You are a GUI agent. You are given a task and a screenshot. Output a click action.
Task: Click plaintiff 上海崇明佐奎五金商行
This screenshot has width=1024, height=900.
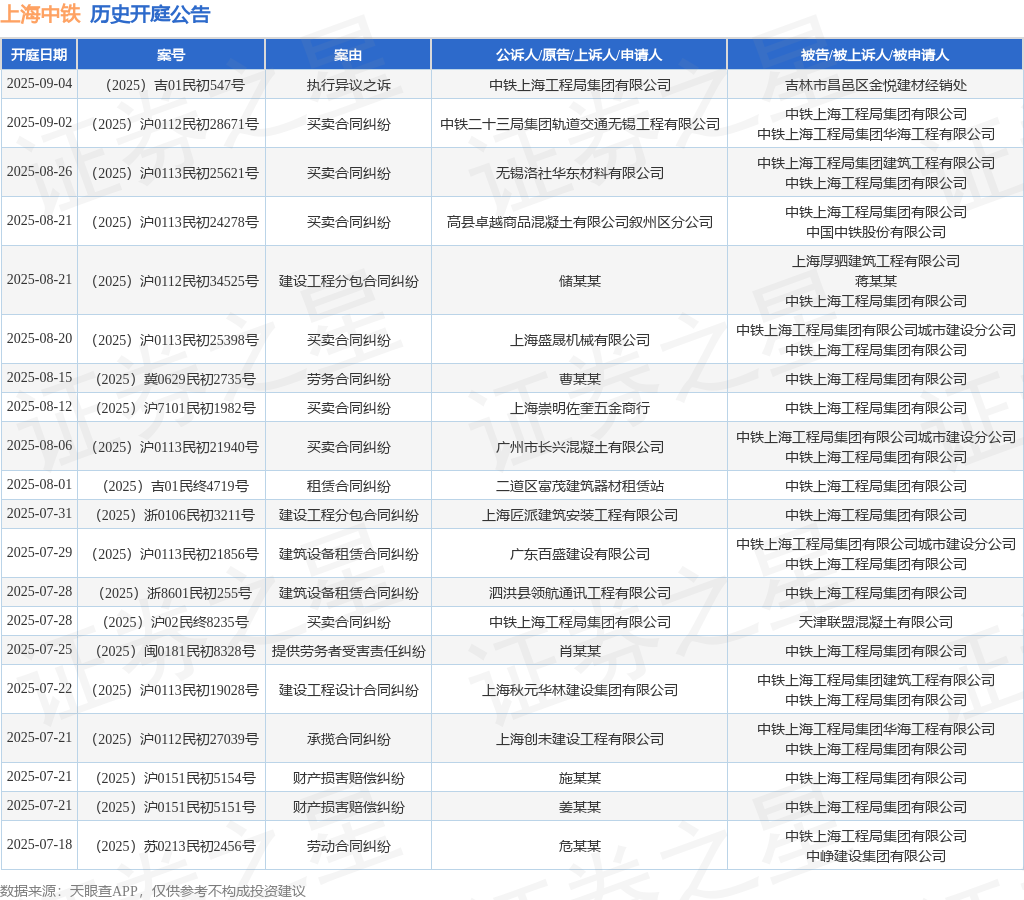coord(580,408)
